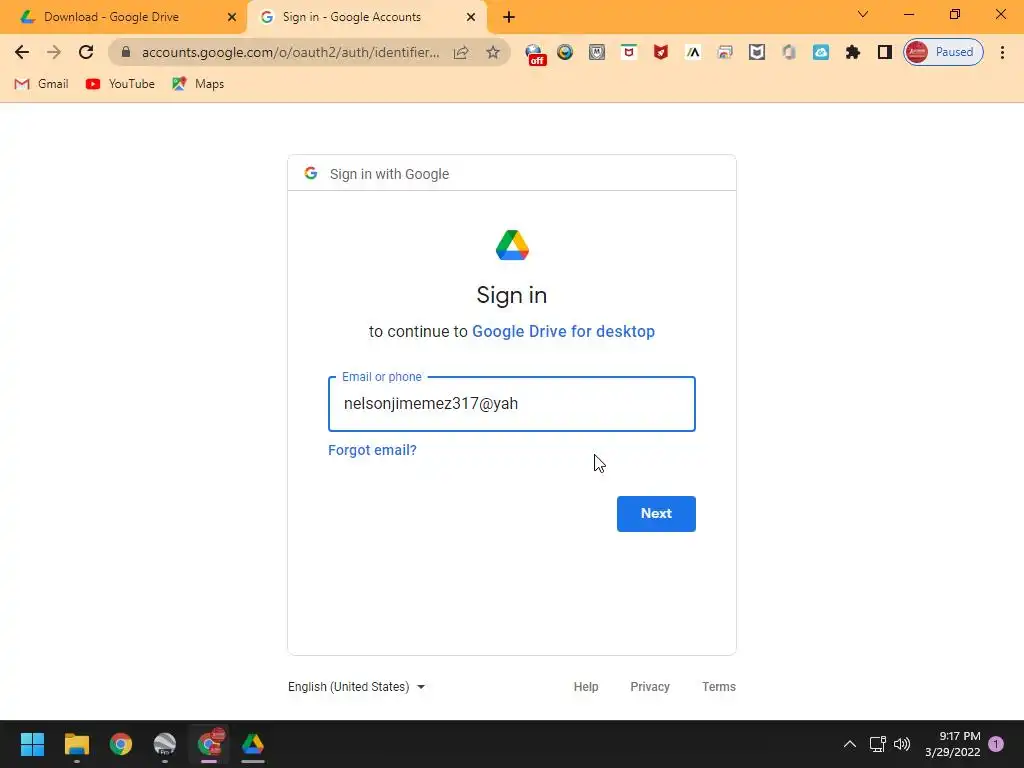Click the McAfee red shield extension icon
This screenshot has height=768, width=1024.
(x=661, y=52)
